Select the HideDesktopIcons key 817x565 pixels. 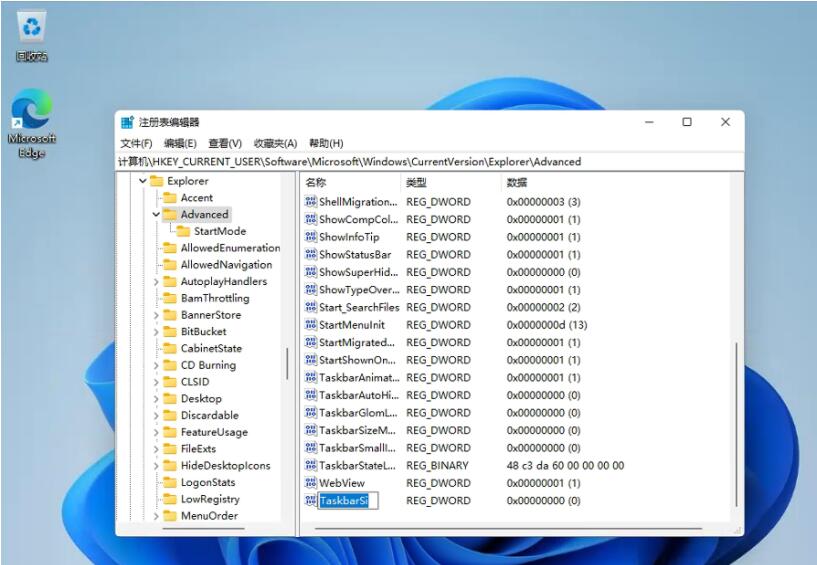[226, 465]
